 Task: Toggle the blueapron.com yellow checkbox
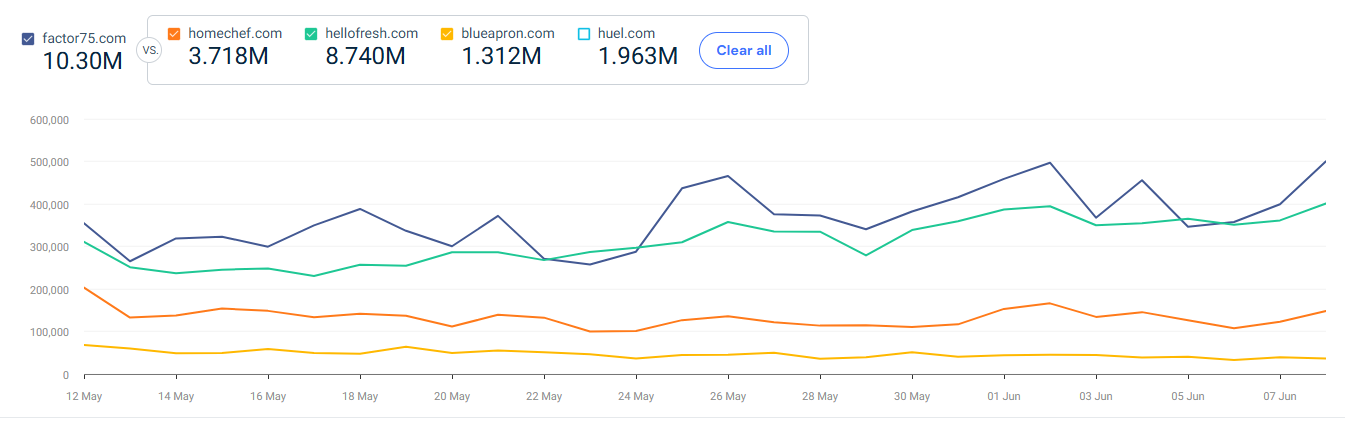(447, 34)
